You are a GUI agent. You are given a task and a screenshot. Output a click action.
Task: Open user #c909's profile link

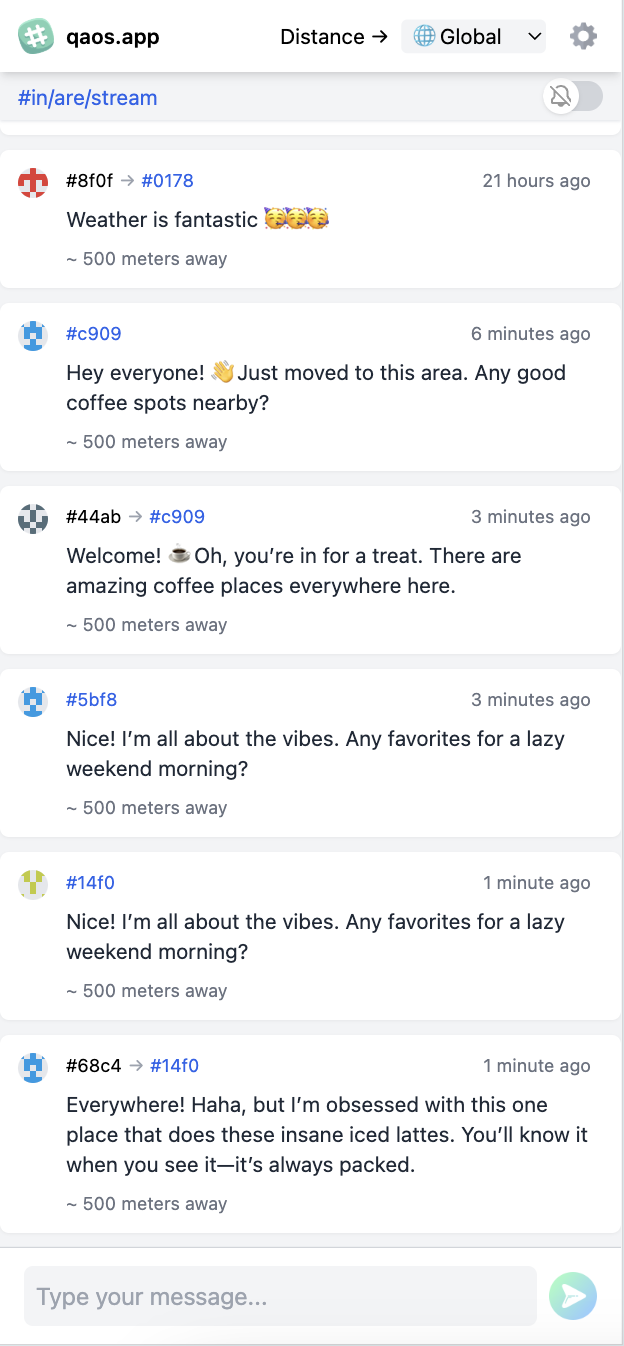tap(94, 334)
